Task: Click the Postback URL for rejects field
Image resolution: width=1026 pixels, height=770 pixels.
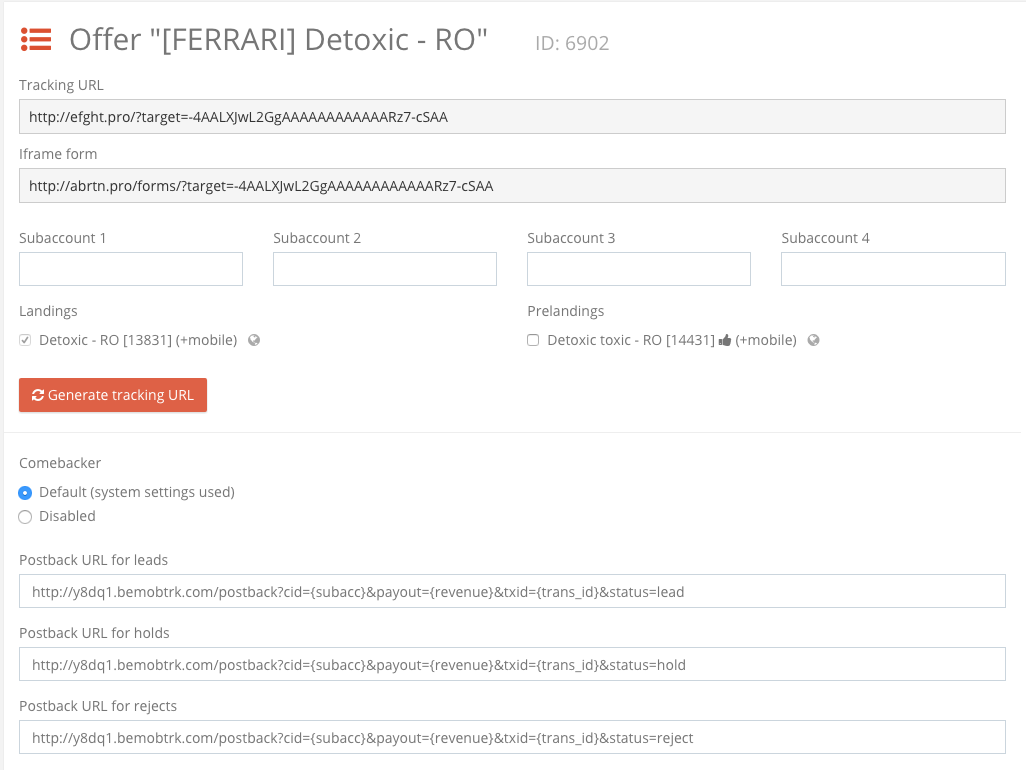Action: [512, 737]
